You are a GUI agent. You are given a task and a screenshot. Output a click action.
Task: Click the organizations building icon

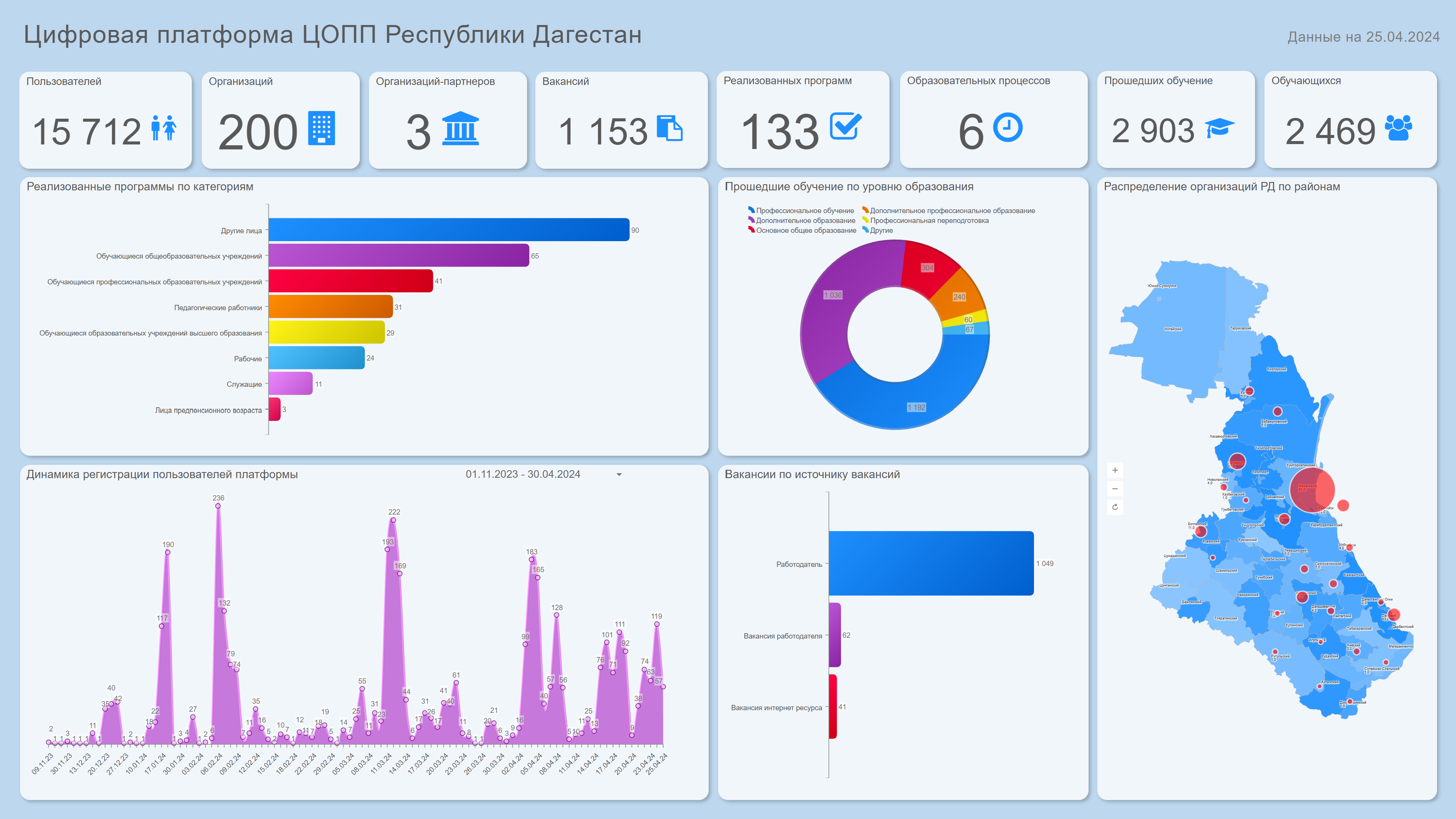321,128
